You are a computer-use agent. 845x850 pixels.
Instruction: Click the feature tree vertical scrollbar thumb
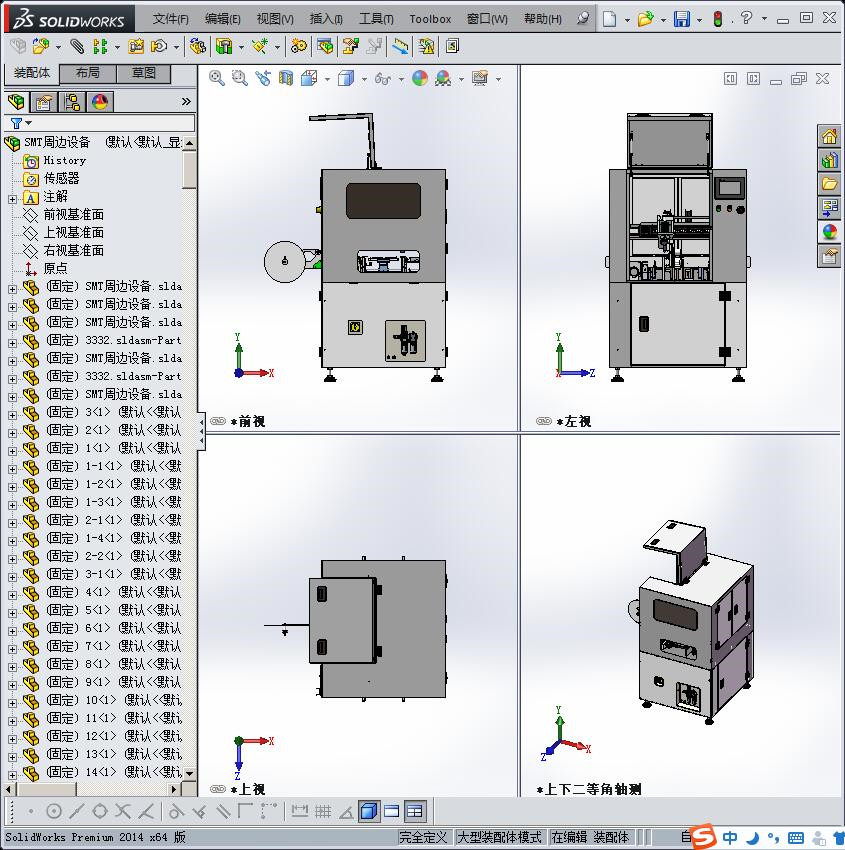tap(189, 170)
